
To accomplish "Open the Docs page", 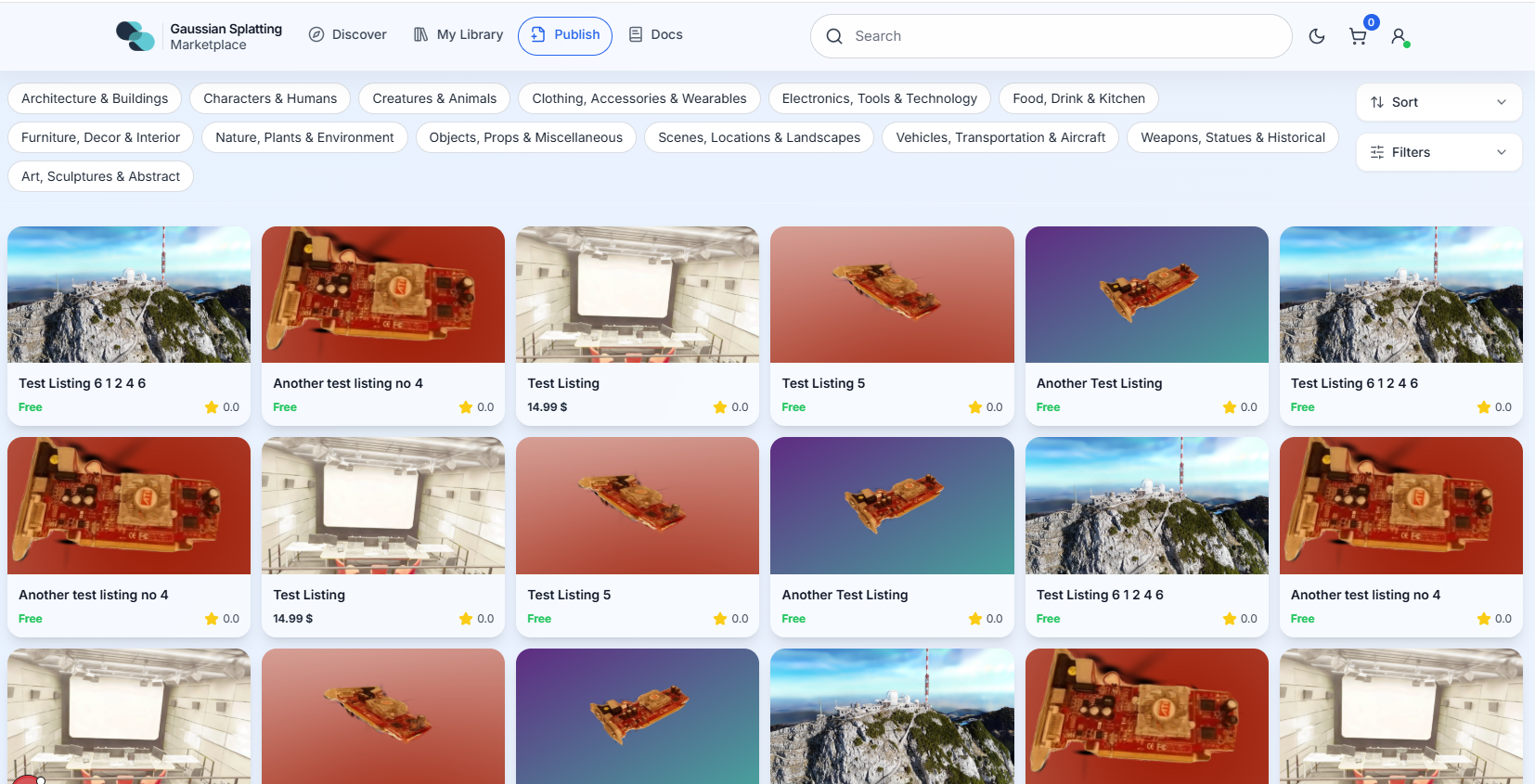I will (655, 35).
